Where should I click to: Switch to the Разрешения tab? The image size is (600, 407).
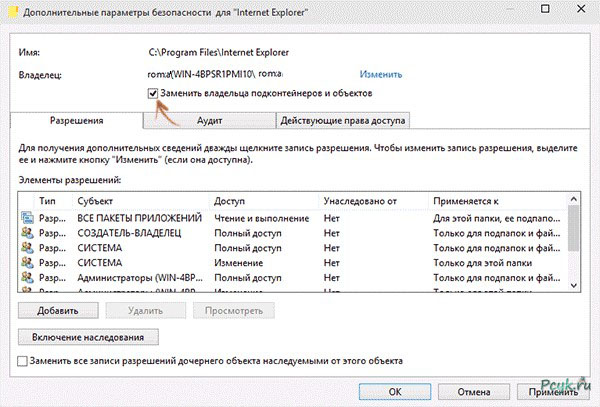(77, 120)
